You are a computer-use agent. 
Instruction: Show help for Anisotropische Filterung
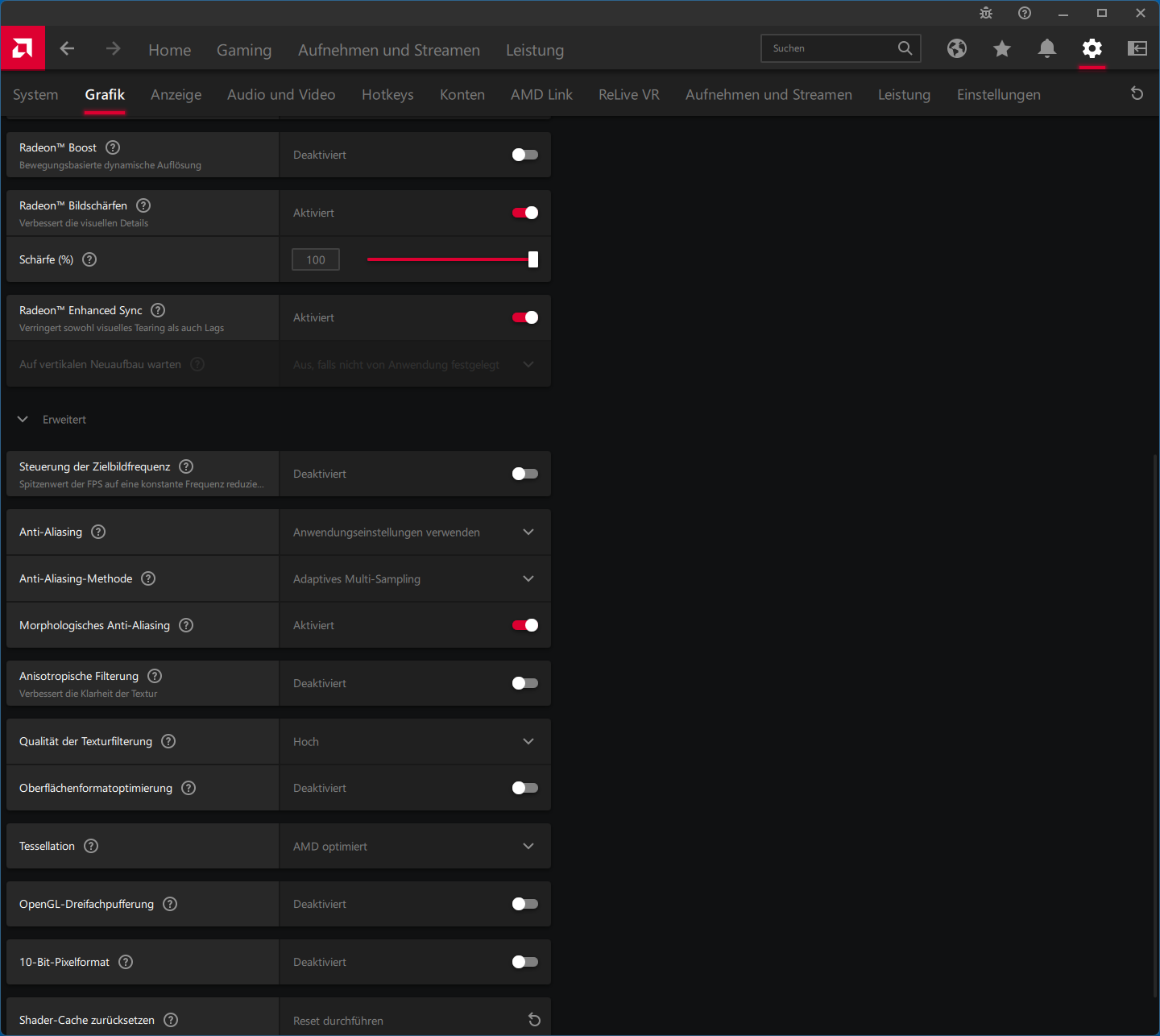[x=155, y=676]
